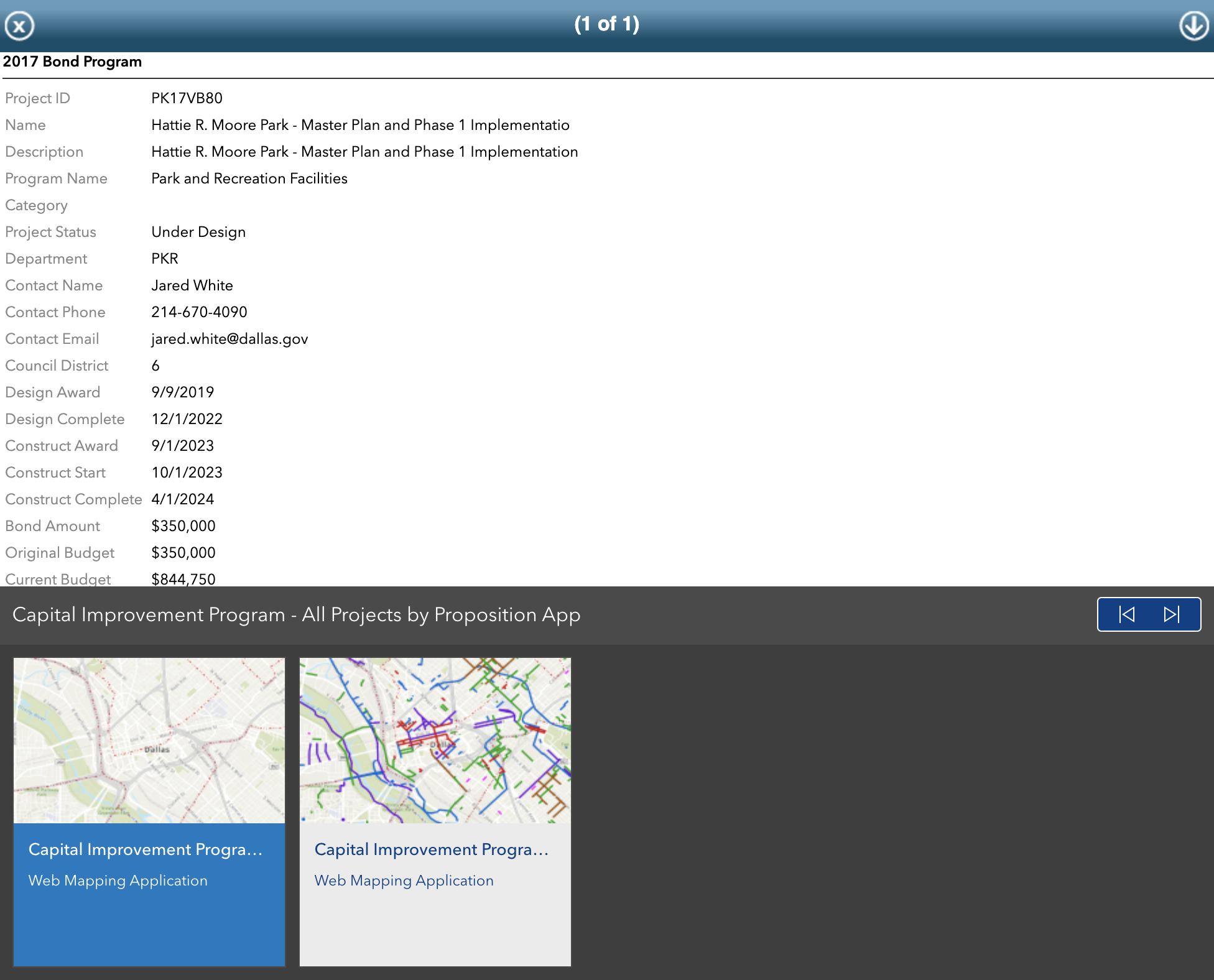Click the email jared.white@dallas.gov
The height and width of the screenshot is (980, 1214).
click(229, 339)
